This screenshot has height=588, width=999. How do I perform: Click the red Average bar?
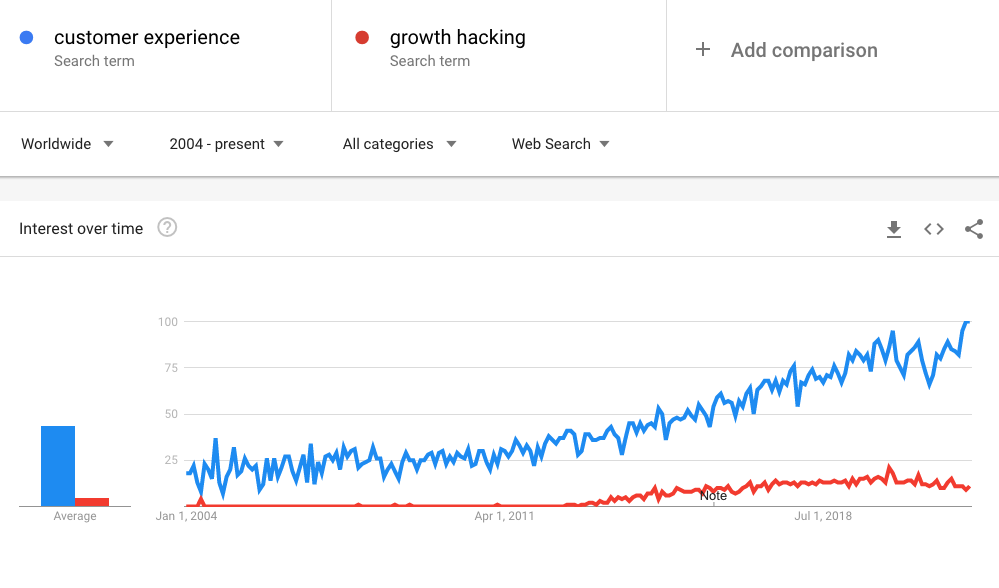(x=92, y=502)
